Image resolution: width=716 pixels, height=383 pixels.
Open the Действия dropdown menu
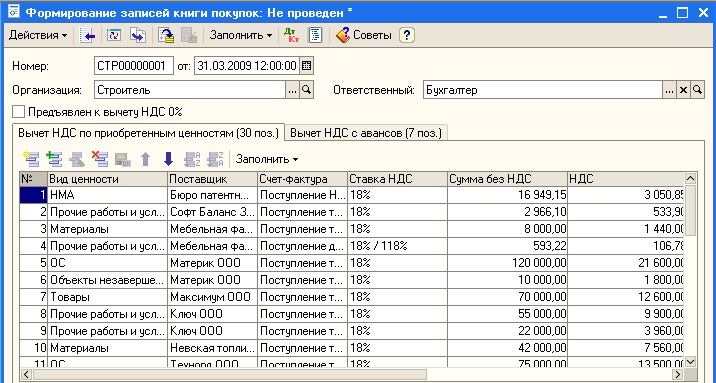point(38,35)
